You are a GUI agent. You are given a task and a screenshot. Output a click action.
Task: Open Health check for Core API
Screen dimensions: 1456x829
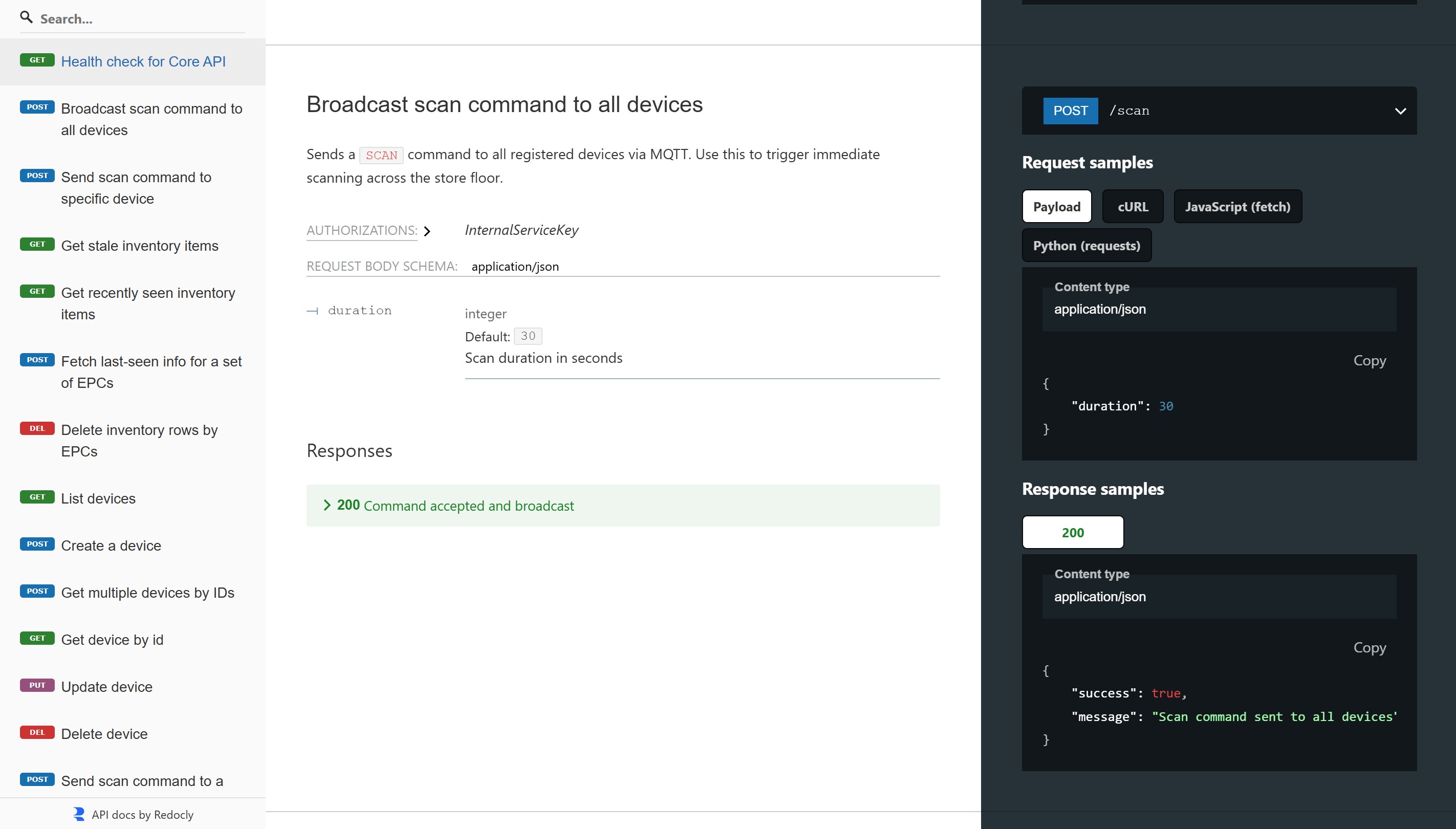133,61
